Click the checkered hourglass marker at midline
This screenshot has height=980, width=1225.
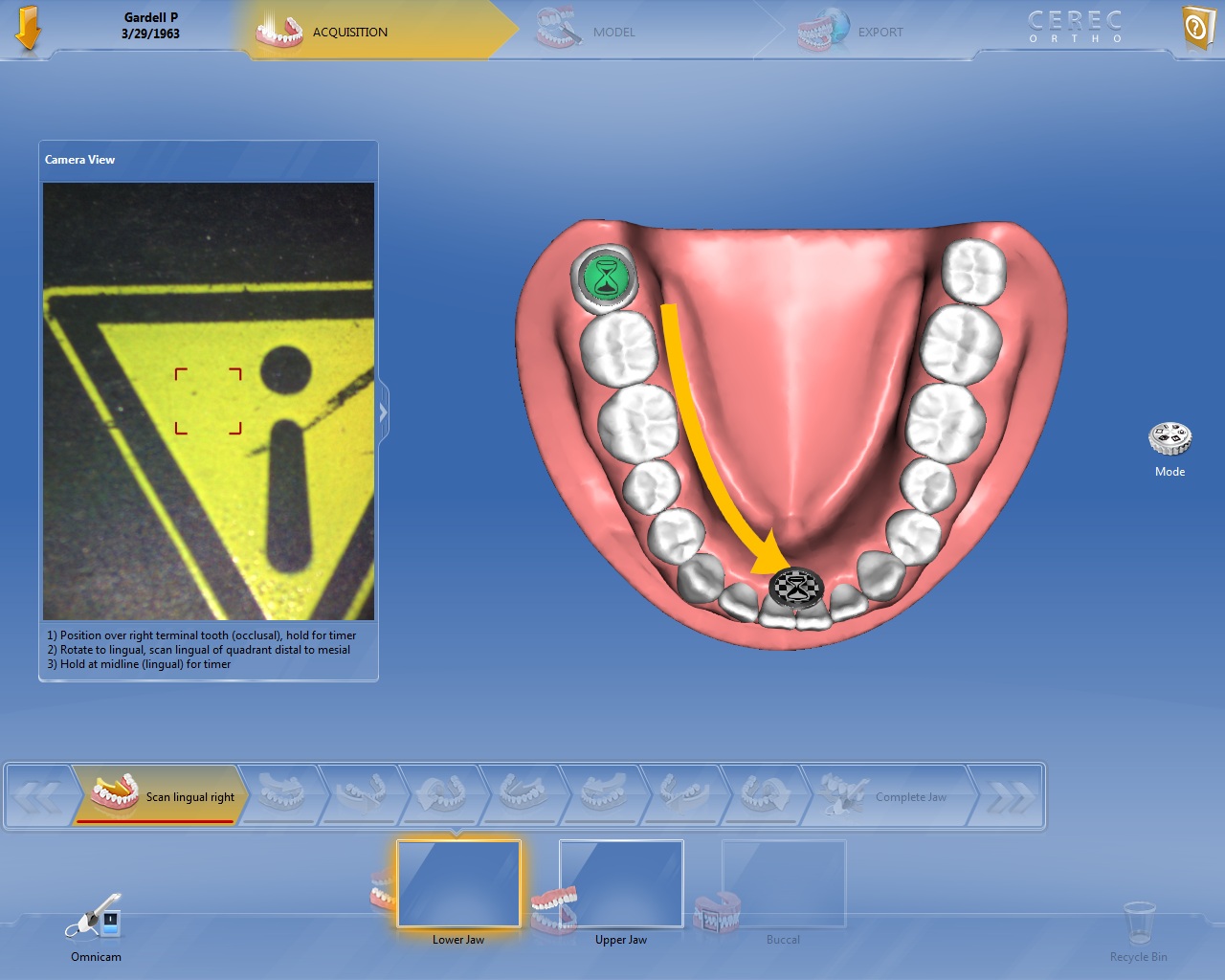[x=797, y=588]
